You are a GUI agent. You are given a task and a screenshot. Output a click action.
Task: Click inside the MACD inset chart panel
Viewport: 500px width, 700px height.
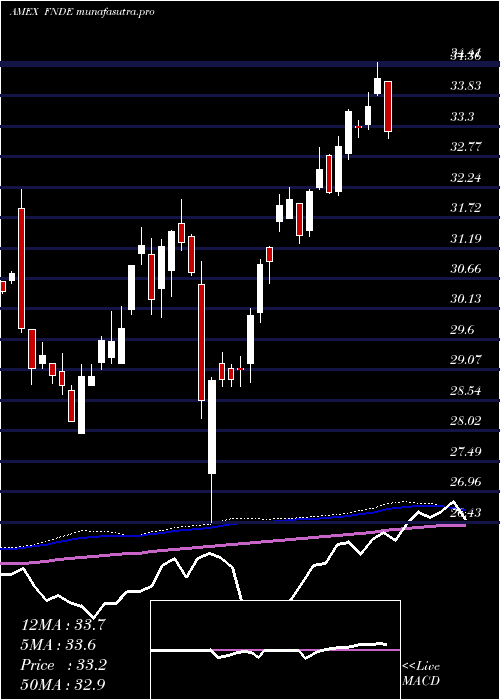click(x=275, y=650)
